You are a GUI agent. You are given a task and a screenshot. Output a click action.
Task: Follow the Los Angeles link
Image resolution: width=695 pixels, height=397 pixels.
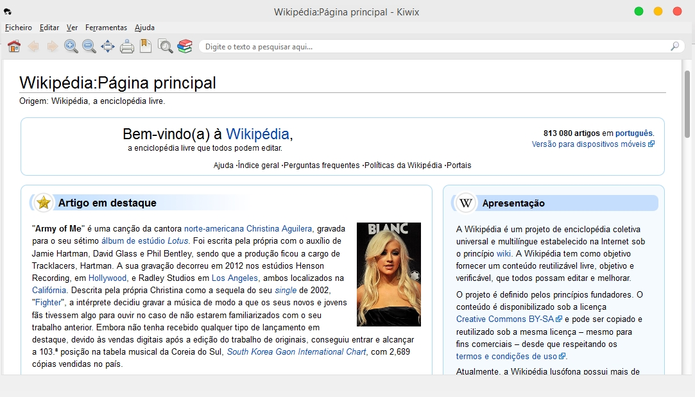[234, 278]
